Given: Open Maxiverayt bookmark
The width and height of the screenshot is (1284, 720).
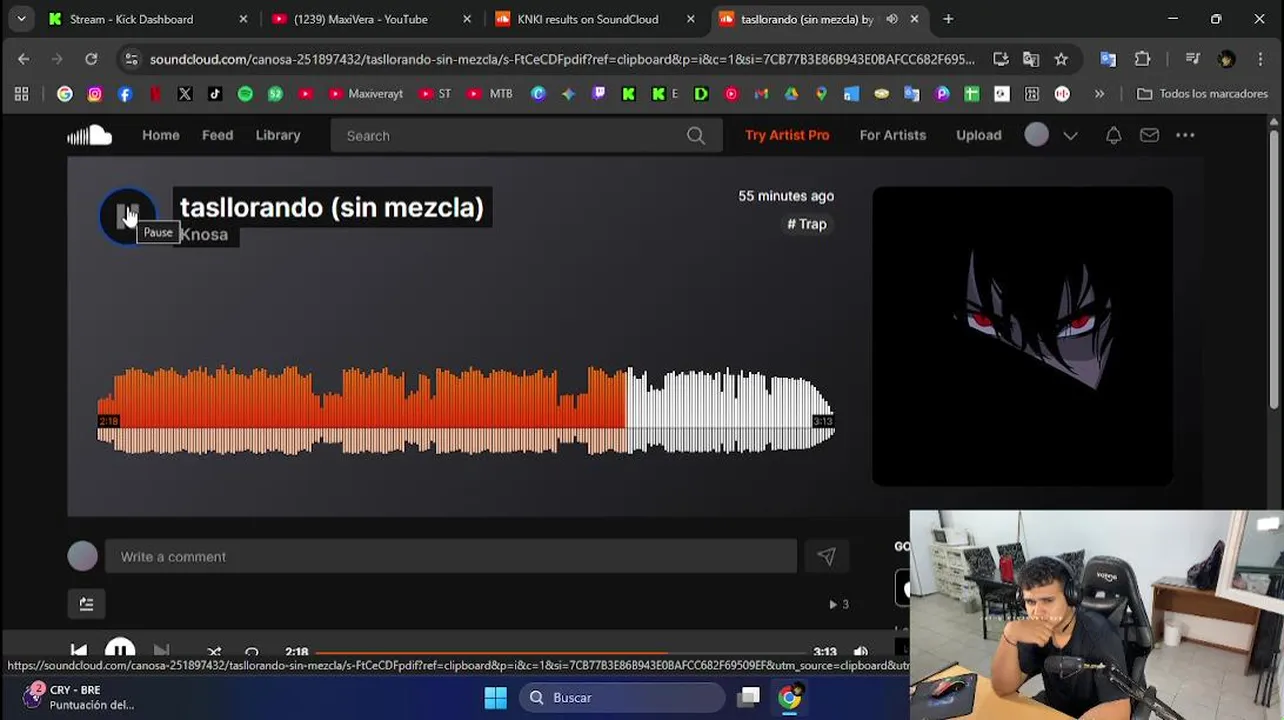Looking at the screenshot, I should coord(366,94).
